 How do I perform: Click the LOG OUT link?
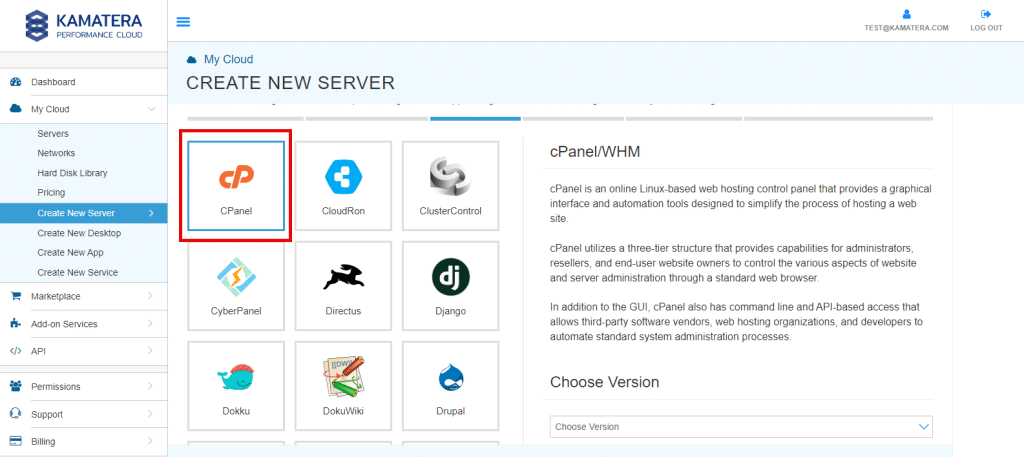pos(986,28)
